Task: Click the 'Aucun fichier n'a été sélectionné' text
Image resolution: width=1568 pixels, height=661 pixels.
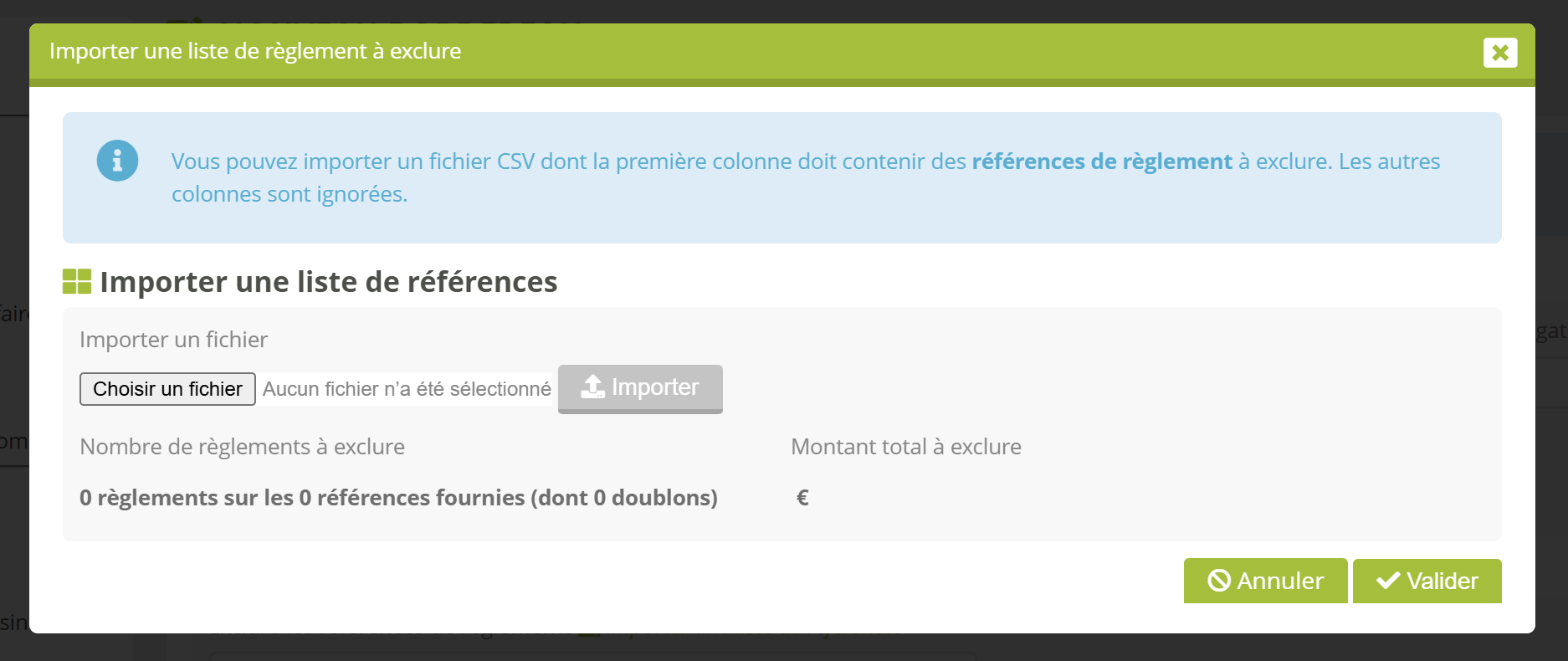Action: coord(407,389)
